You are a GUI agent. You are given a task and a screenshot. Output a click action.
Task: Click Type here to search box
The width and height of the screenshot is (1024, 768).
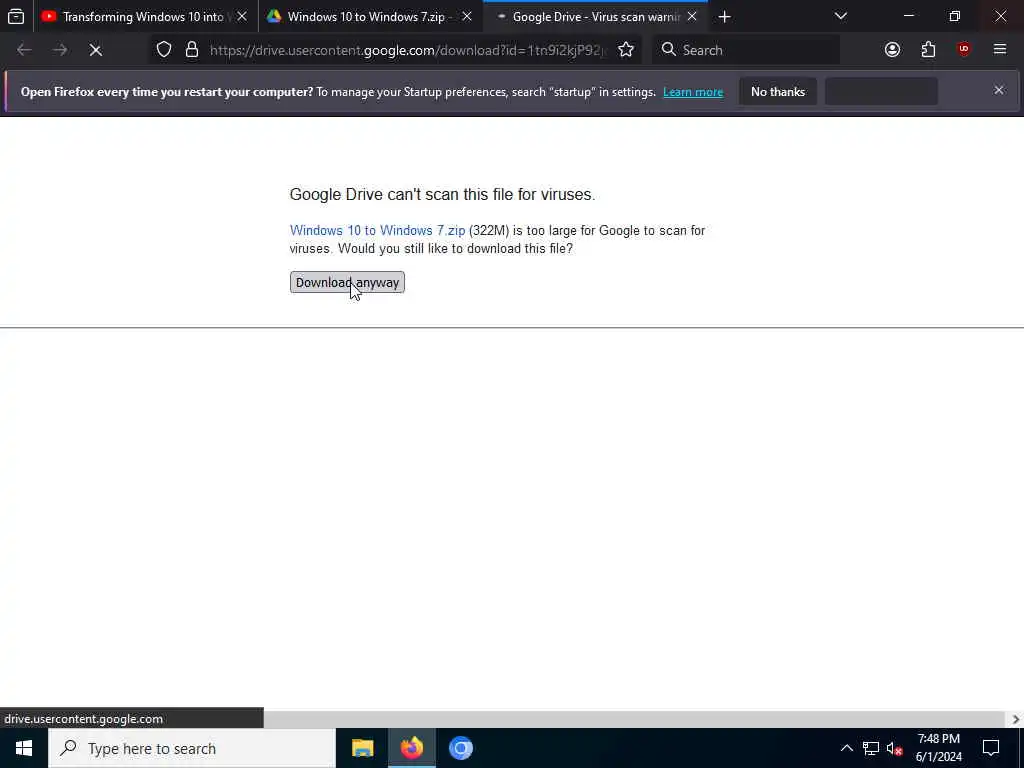[x=192, y=748]
